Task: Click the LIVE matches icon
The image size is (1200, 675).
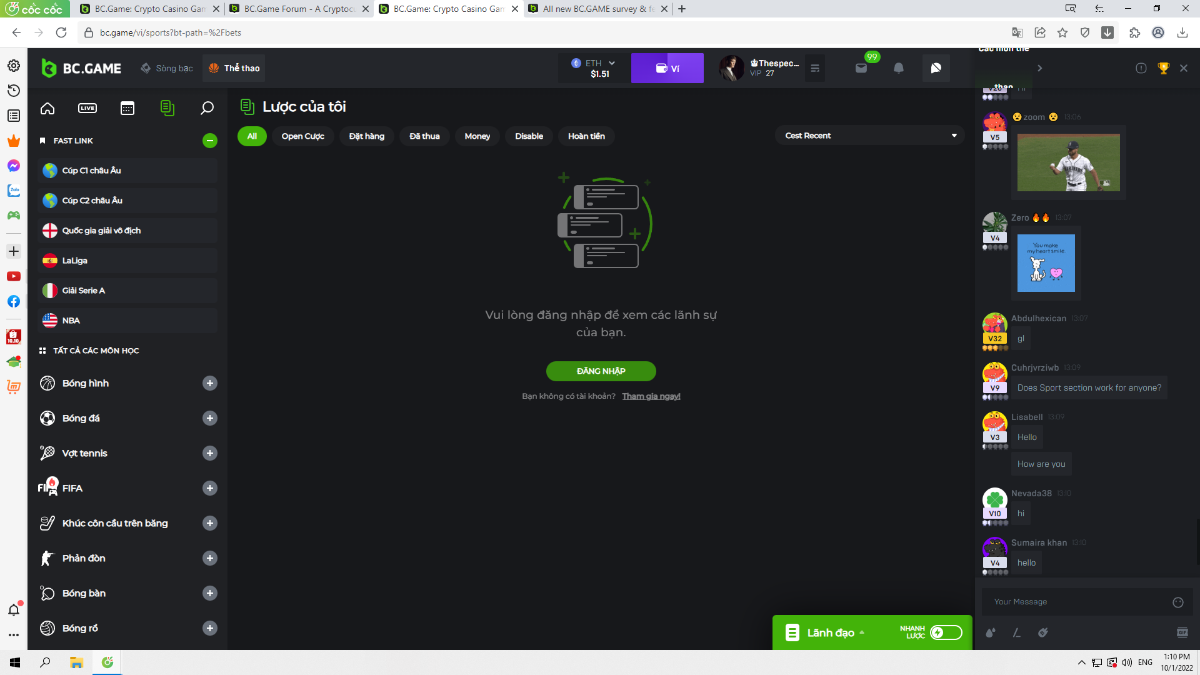Action: point(87,108)
